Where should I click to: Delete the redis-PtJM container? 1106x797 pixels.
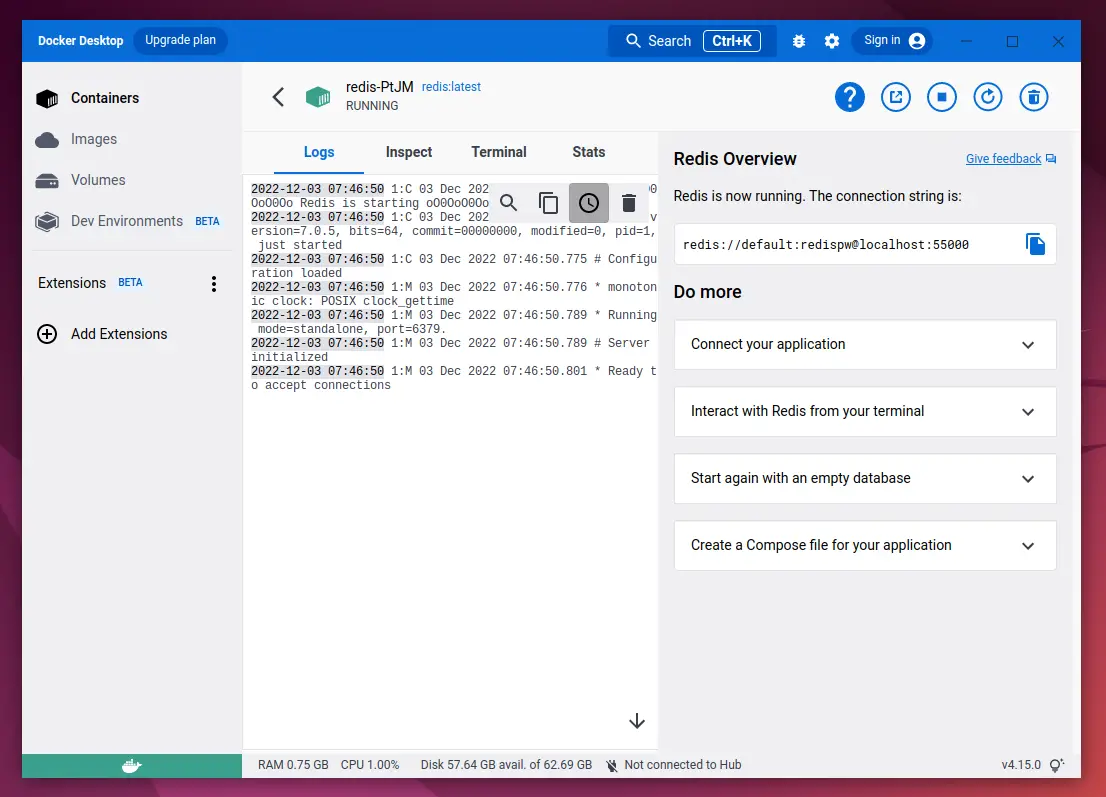coord(1034,97)
